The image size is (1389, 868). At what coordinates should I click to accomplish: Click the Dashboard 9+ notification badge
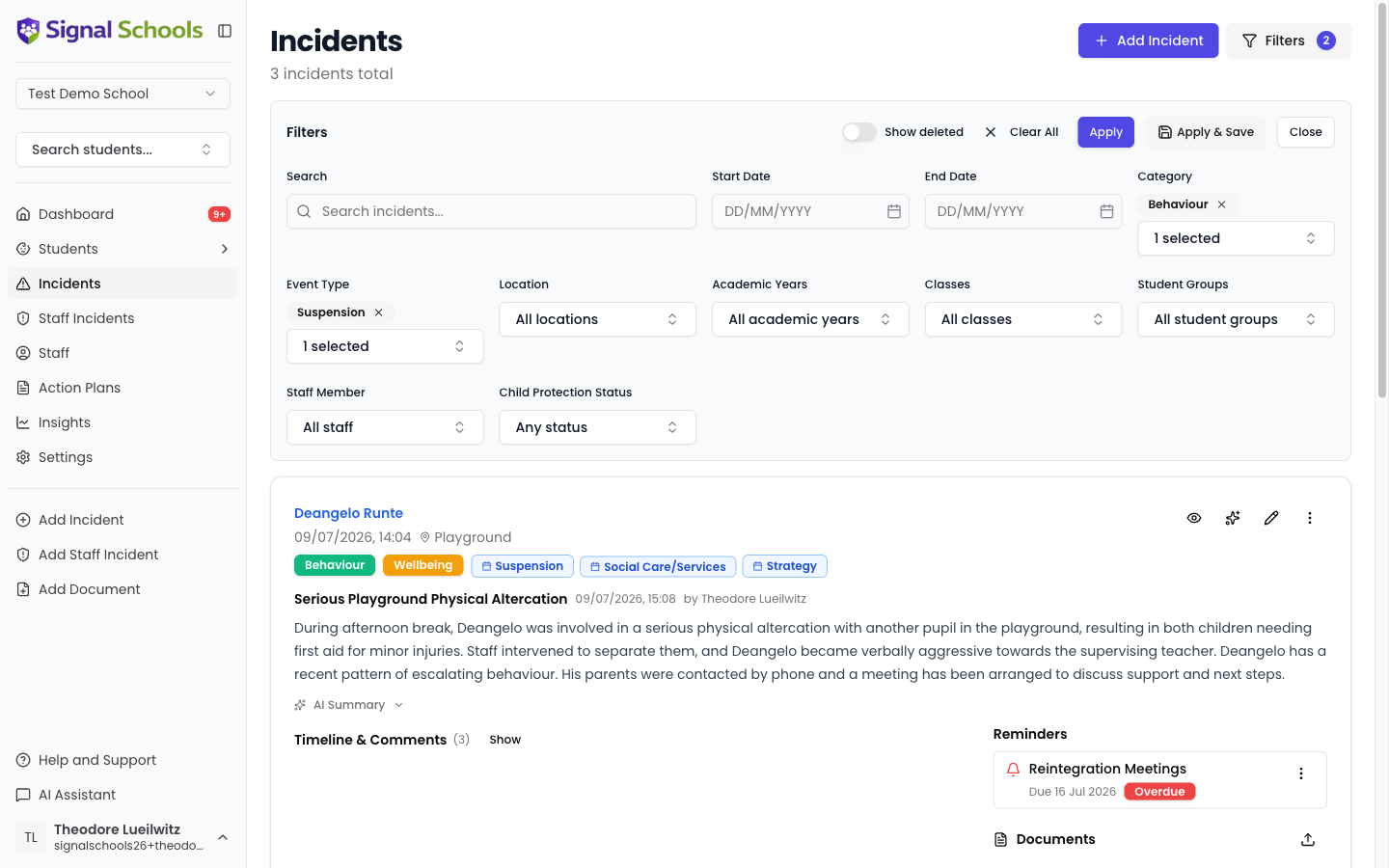(219, 214)
